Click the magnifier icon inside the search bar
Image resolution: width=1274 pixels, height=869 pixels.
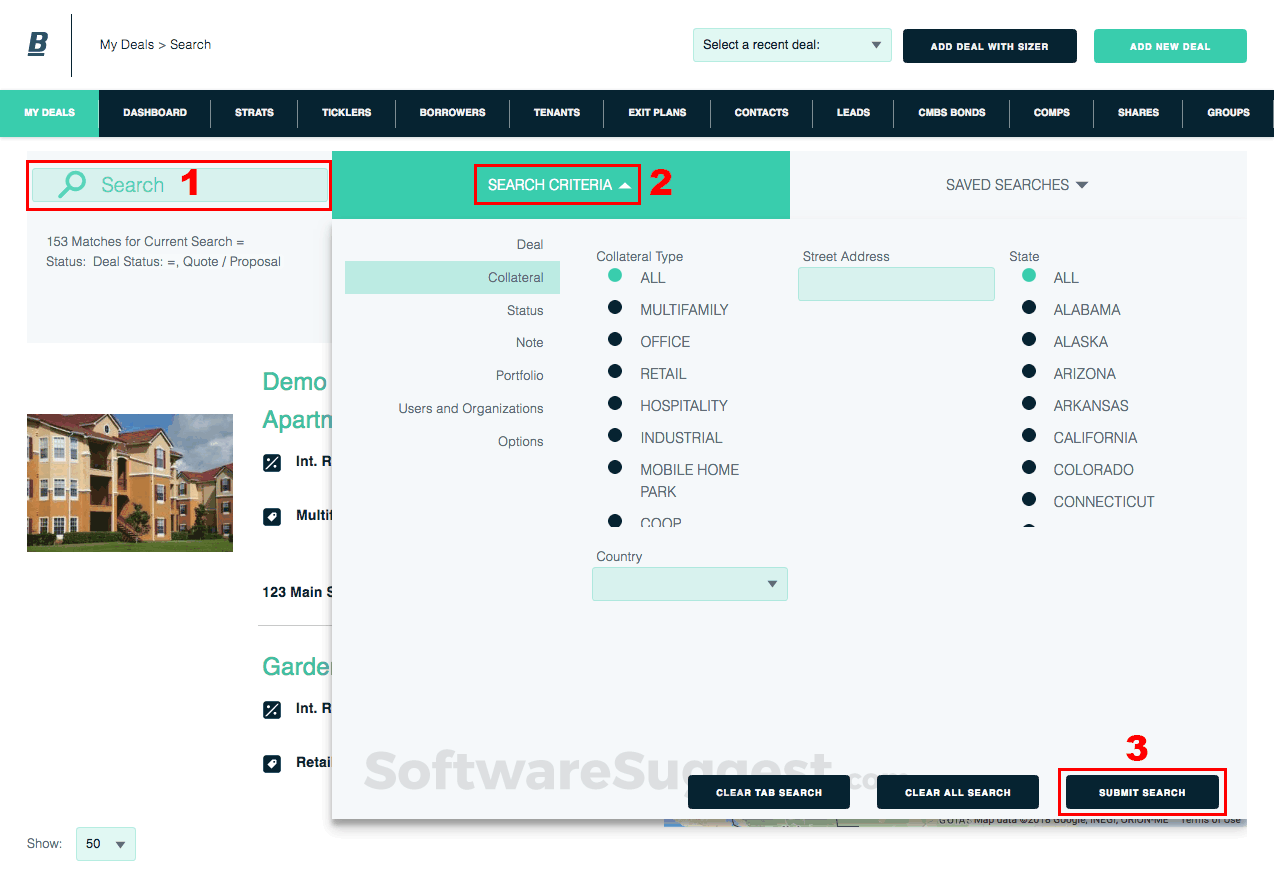(x=69, y=184)
